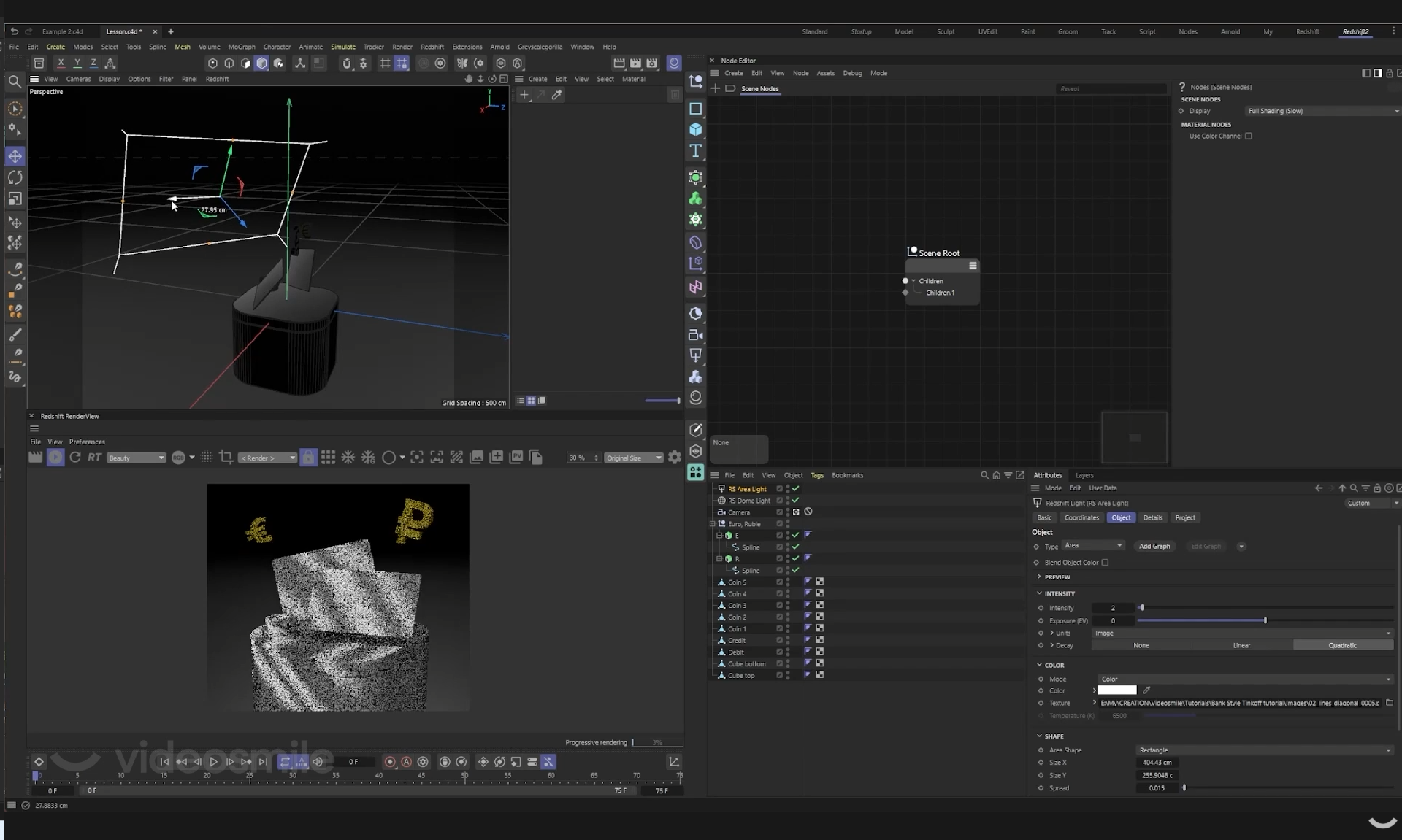Click the white Color swatch

click(1117, 690)
